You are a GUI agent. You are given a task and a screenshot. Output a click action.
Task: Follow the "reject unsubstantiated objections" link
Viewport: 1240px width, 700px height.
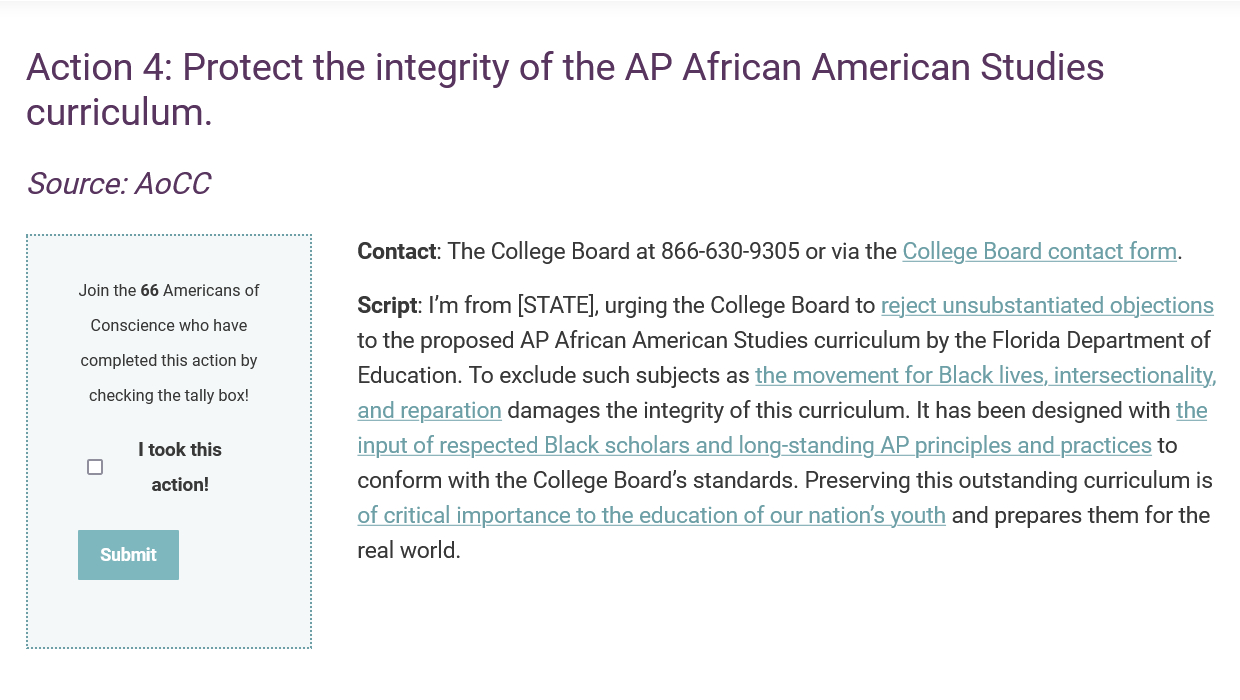click(1047, 305)
